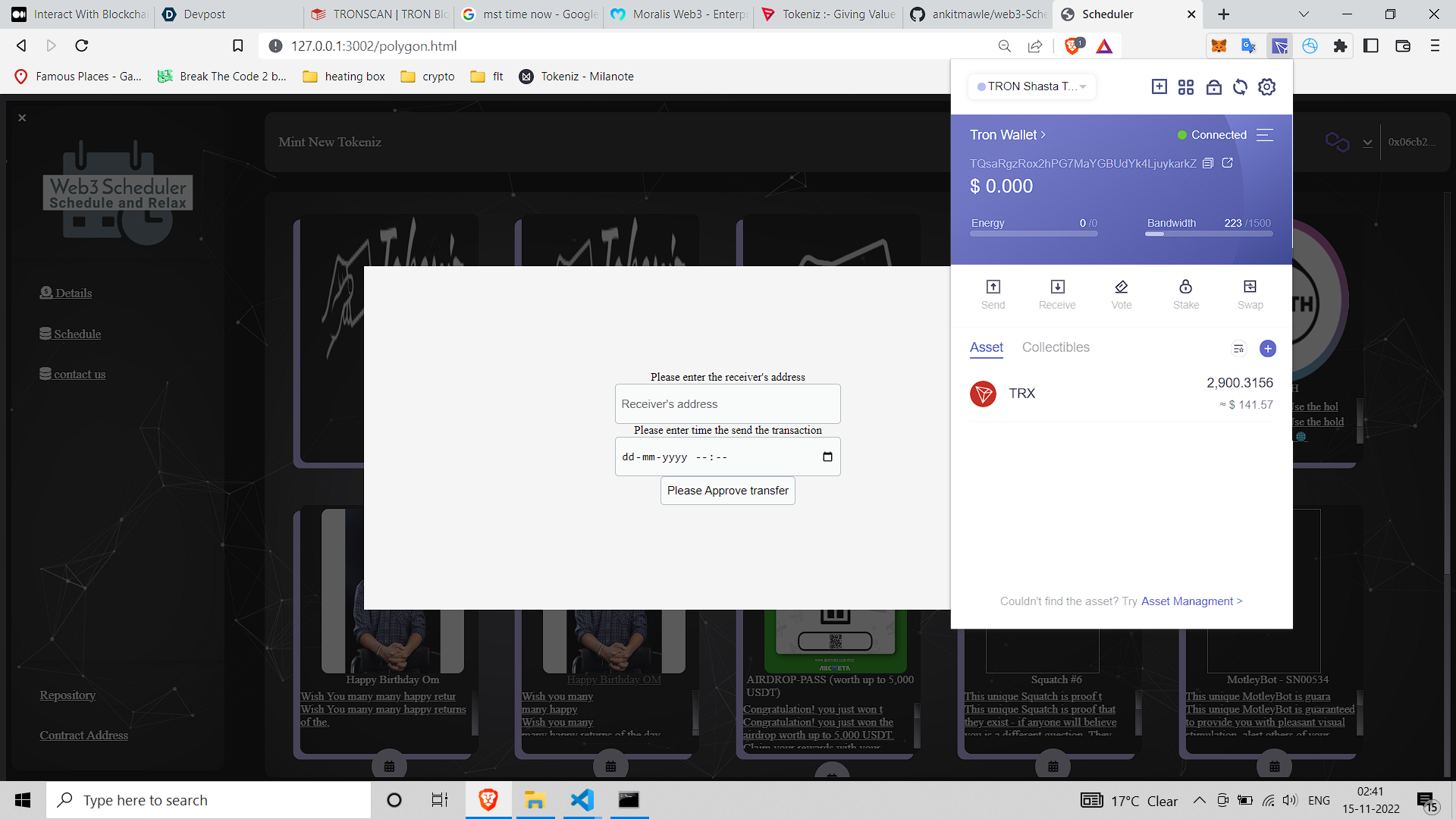Image resolution: width=1456 pixels, height=819 pixels.
Task: Click the Bandwidth progress bar
Action: (1209, 234)
